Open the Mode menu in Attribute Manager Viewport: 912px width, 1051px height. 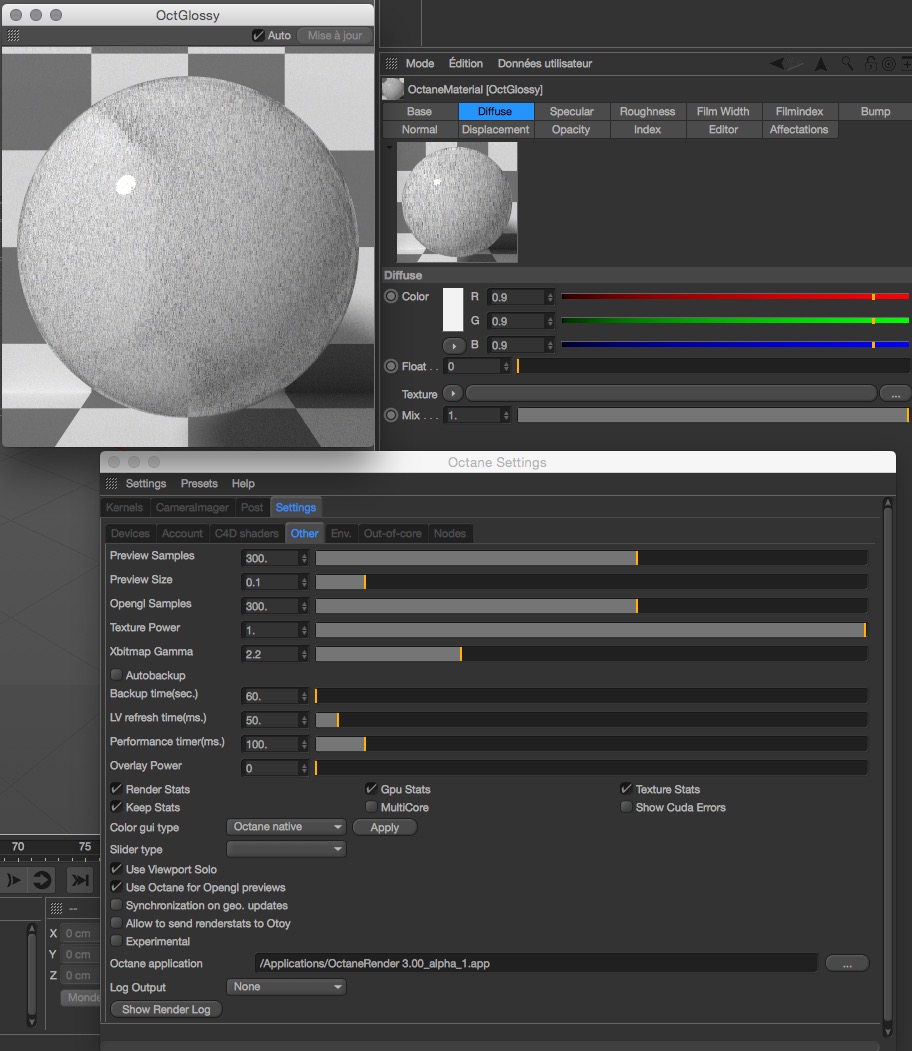coord(420,64)
